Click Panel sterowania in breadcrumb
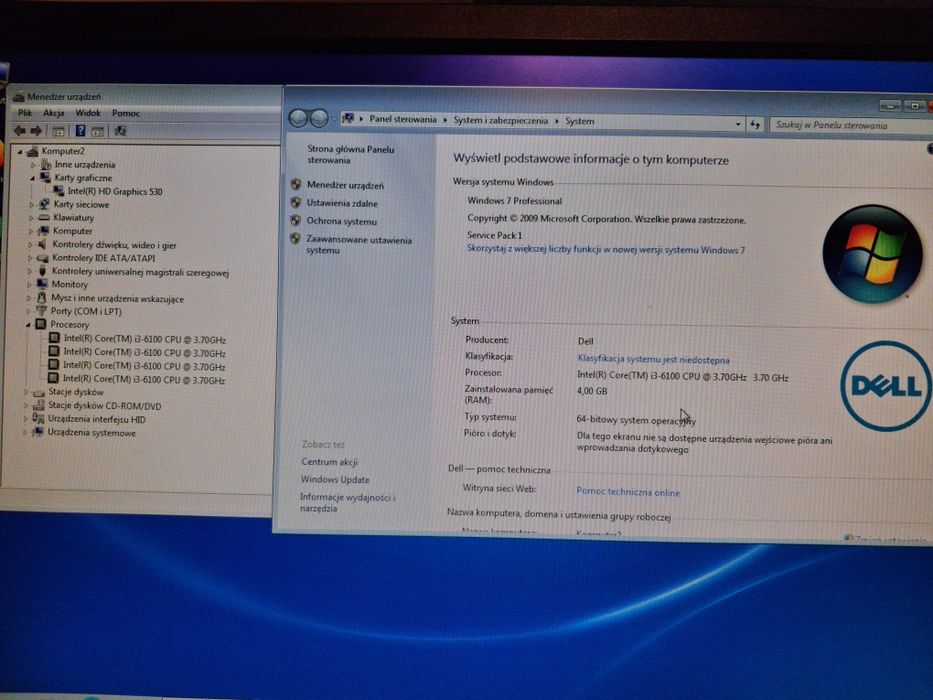This screenshot has height=700, width=933. tap(403, 120)
